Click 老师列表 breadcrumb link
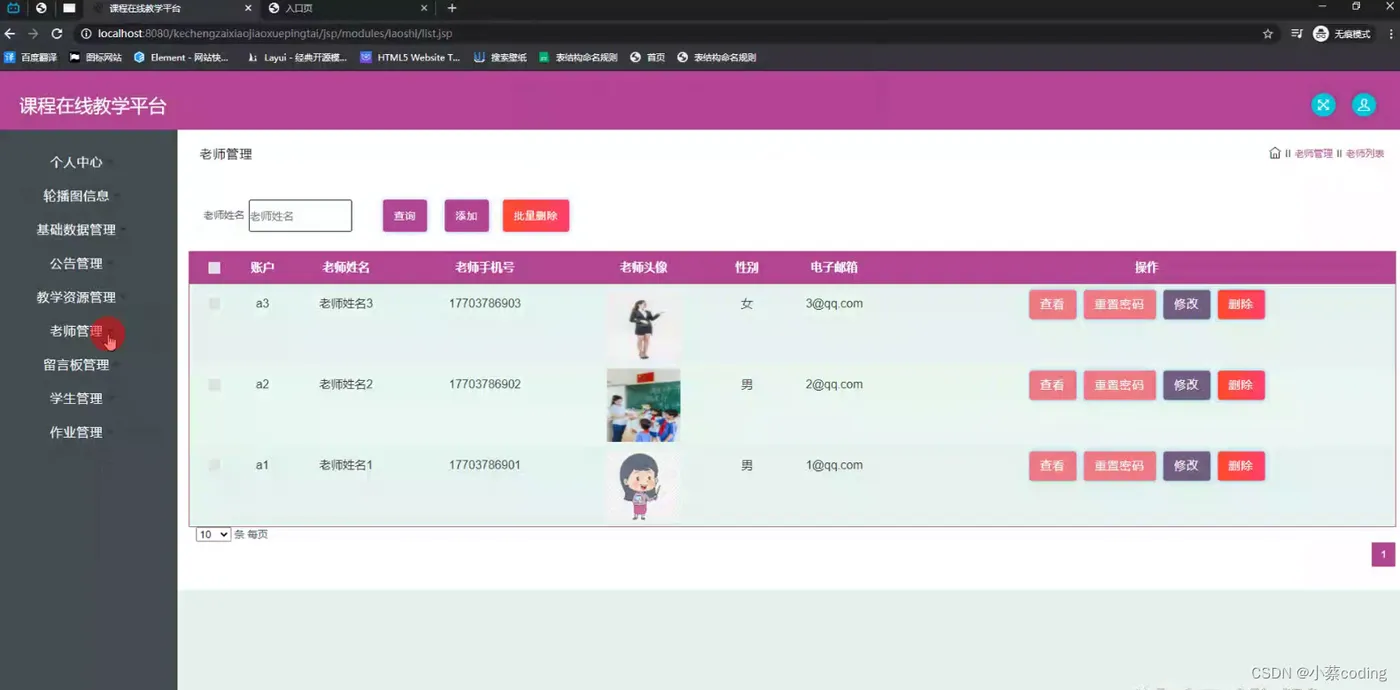This screenshot has height=690, width=1400. (x=1365, y=154)
